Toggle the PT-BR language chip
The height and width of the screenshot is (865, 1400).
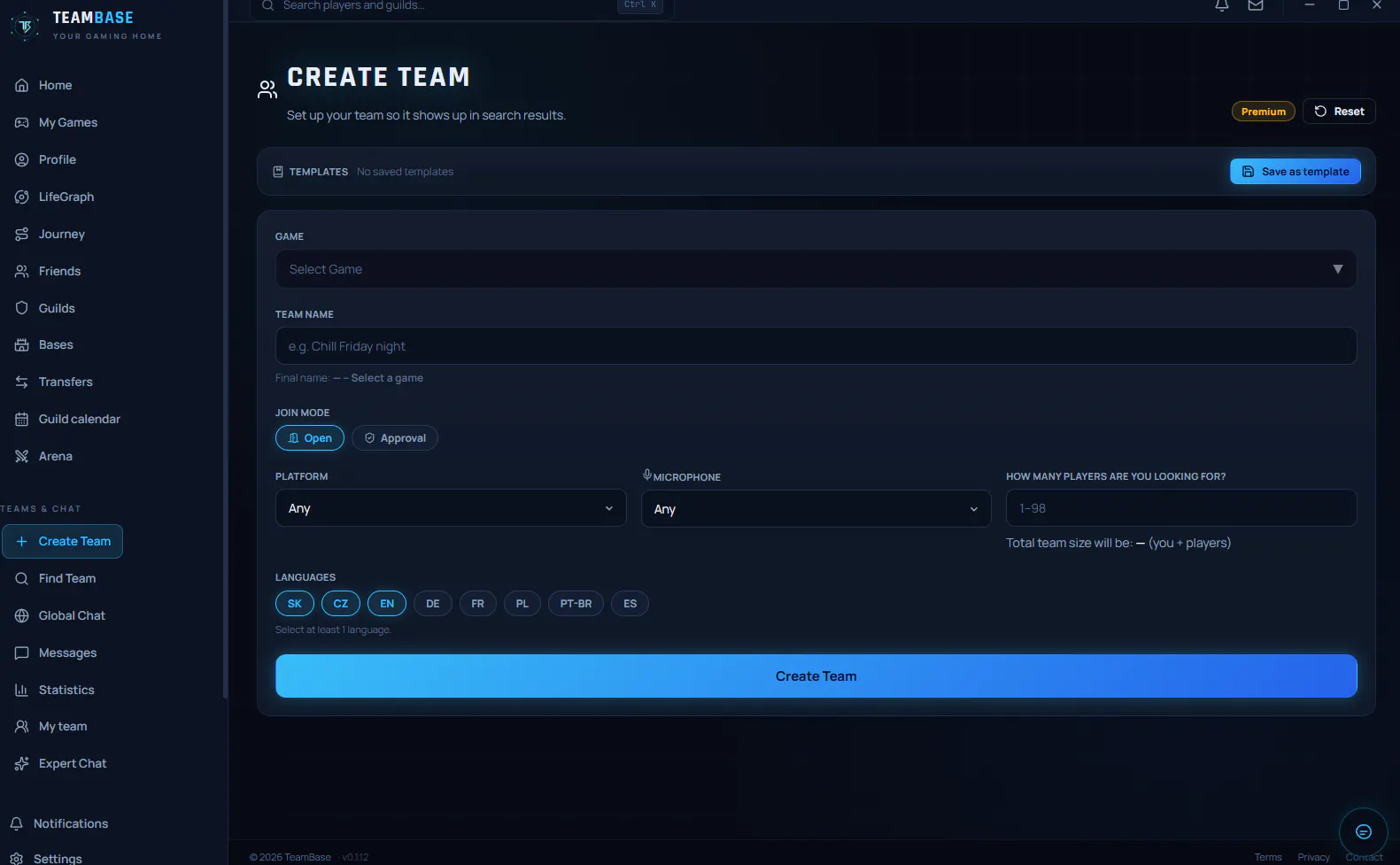click(576, 604)
